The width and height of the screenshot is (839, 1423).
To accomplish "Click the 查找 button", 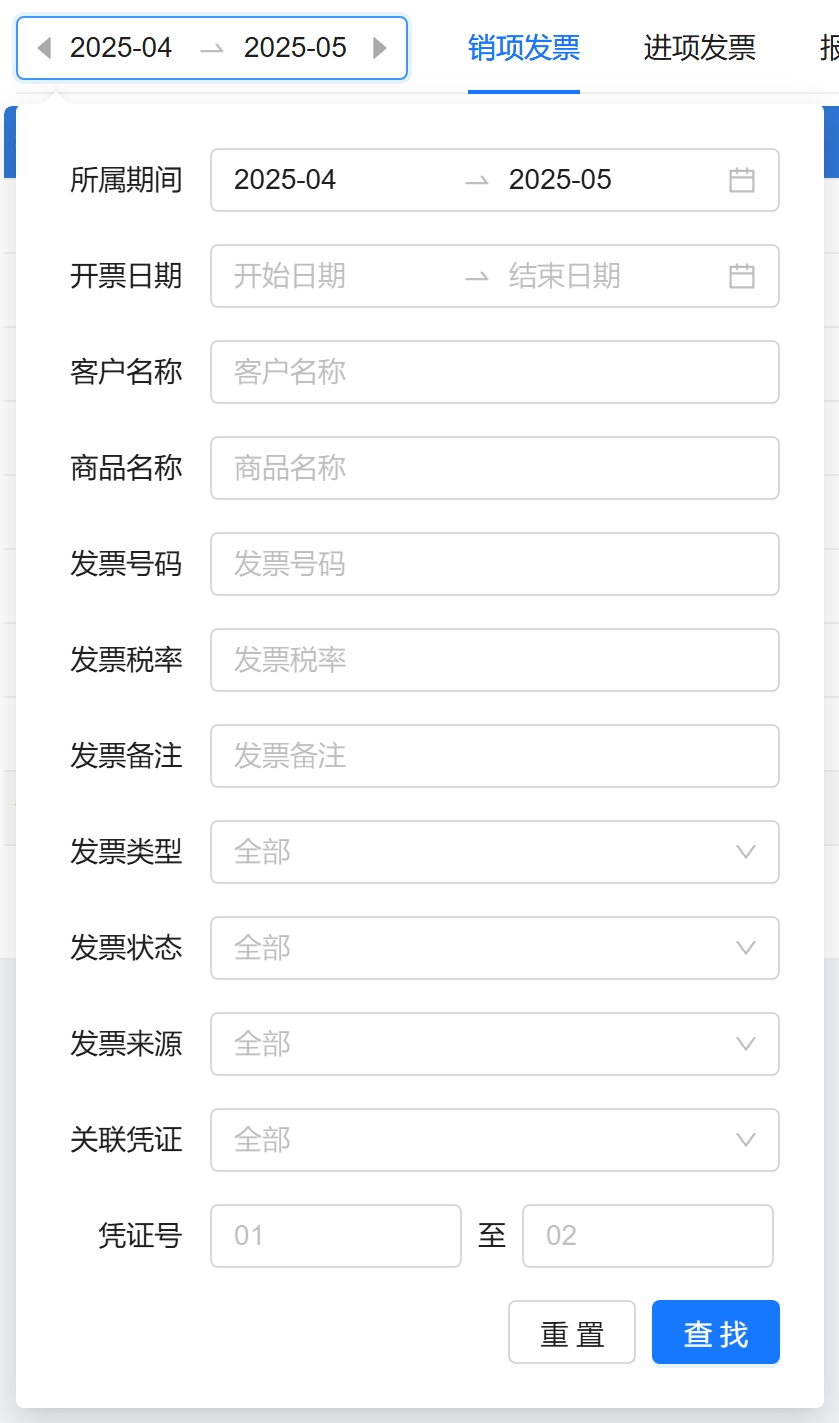I will [x=716, y=1333].
